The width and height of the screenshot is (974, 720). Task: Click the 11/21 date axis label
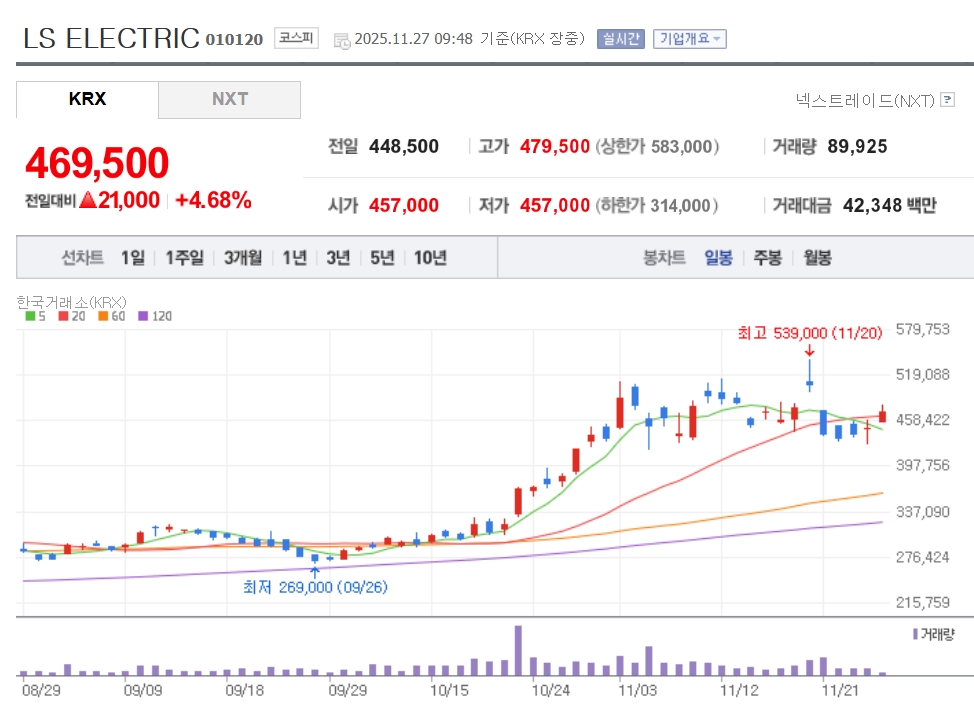tap(840, 690)
